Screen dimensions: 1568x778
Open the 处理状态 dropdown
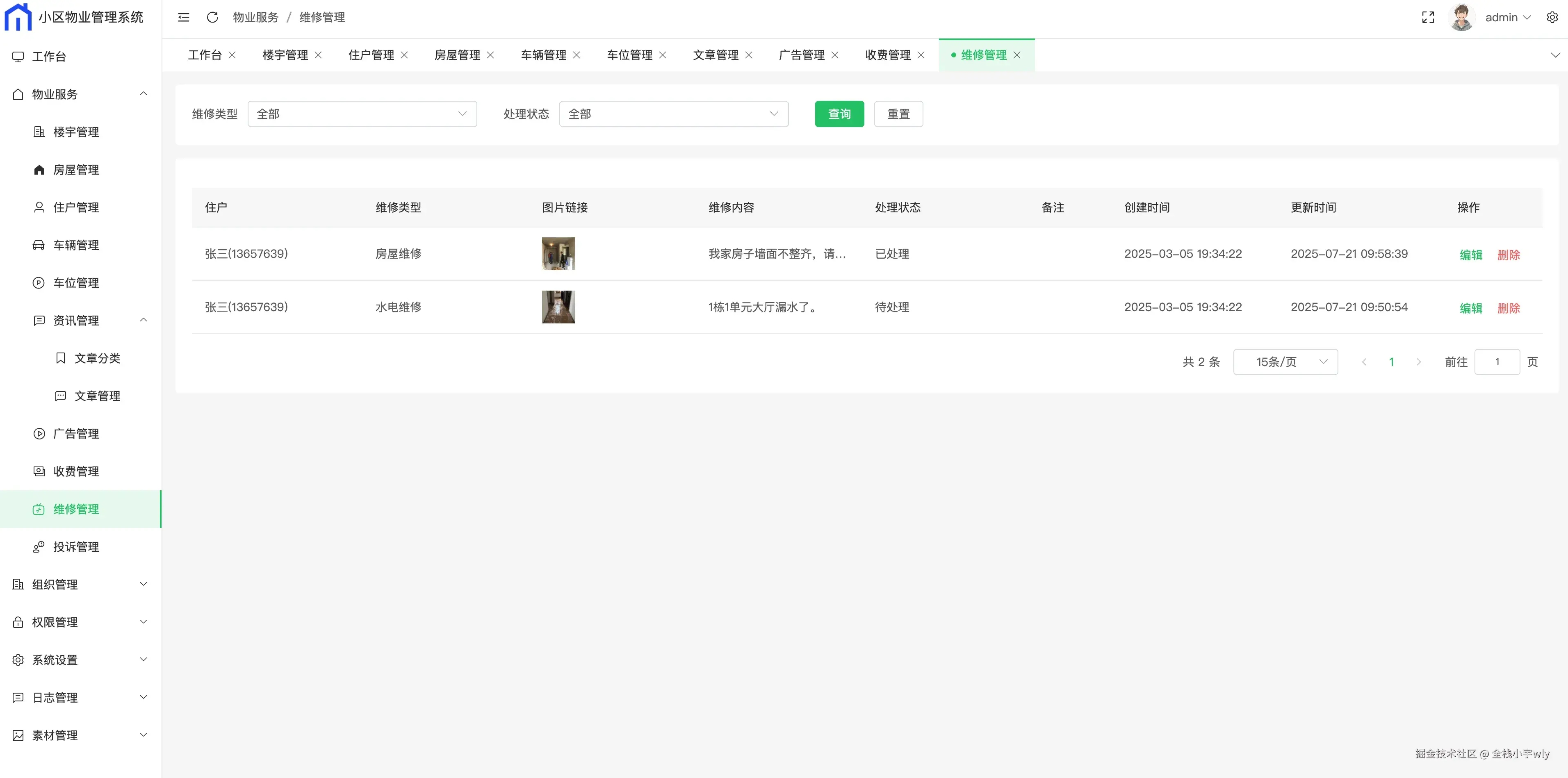pos(673,114)
